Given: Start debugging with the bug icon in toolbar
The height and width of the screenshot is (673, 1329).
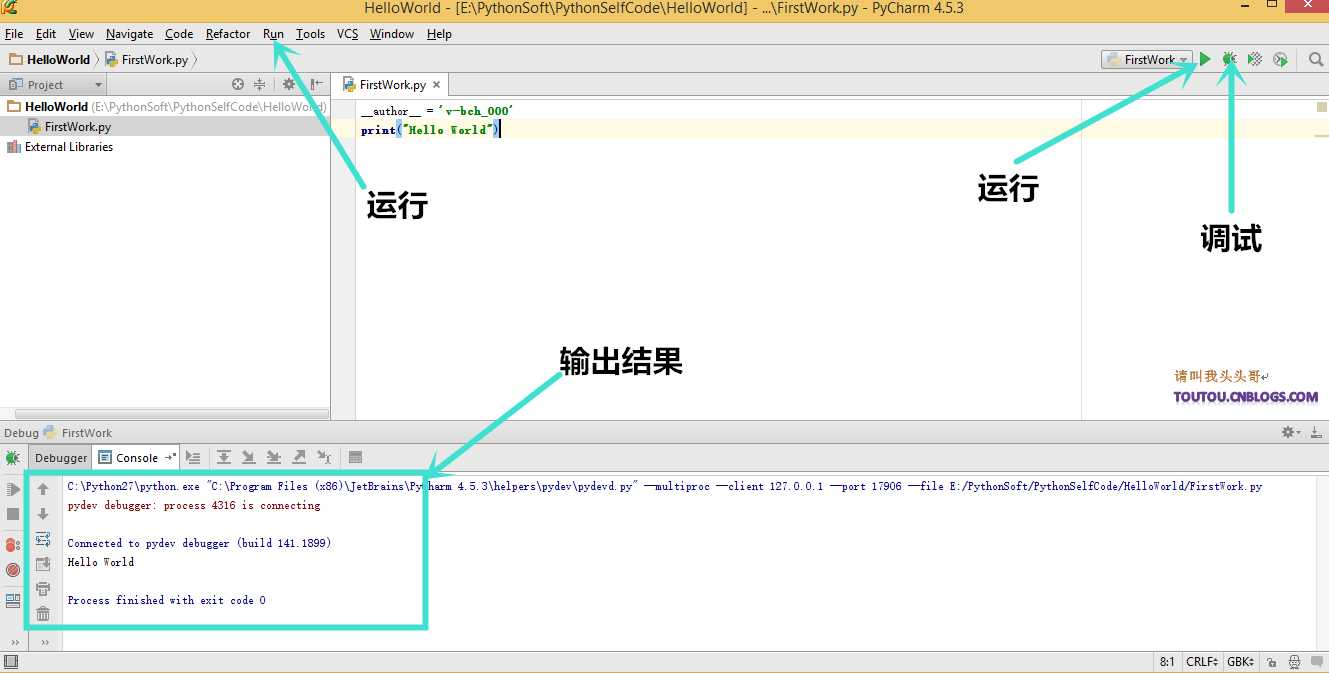Looking at the screenshot, I should coord(1230,60).
